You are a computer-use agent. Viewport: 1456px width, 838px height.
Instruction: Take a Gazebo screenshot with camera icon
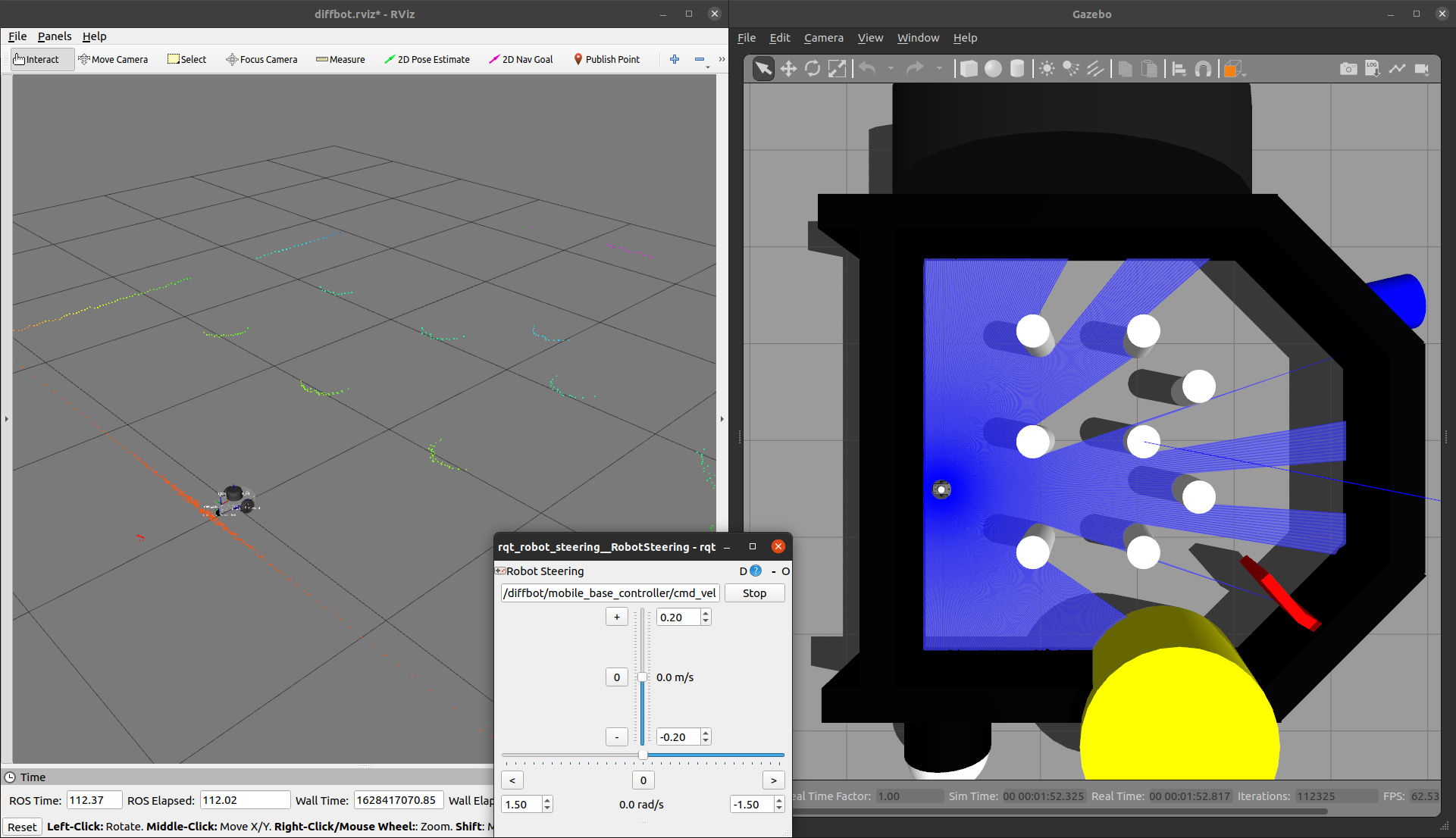pyautogui.click(x=1348, y=69)
